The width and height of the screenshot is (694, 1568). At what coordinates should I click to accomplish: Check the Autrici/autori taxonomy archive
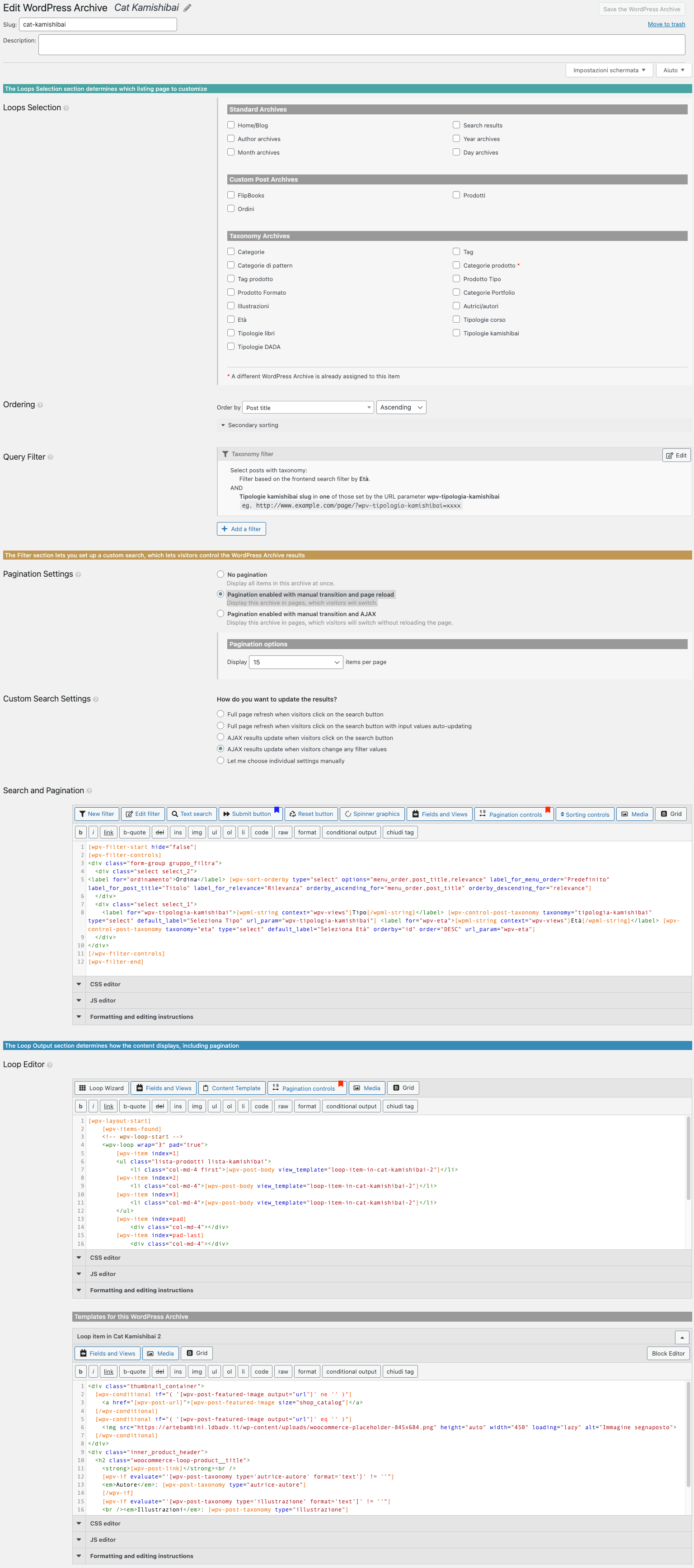point(456,306)
